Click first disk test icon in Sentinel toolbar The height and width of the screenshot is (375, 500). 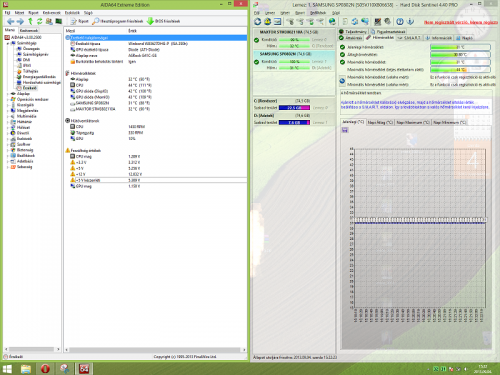point(290,22)
